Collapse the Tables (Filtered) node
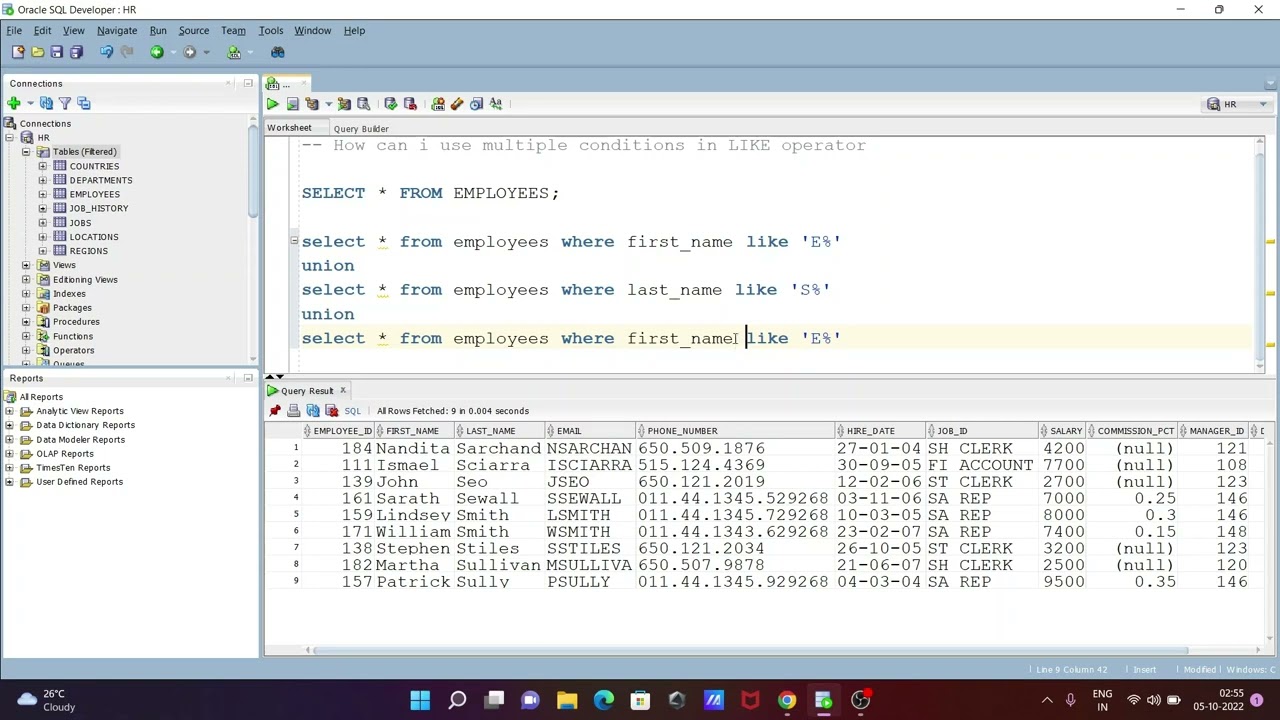 click(26, 152)
